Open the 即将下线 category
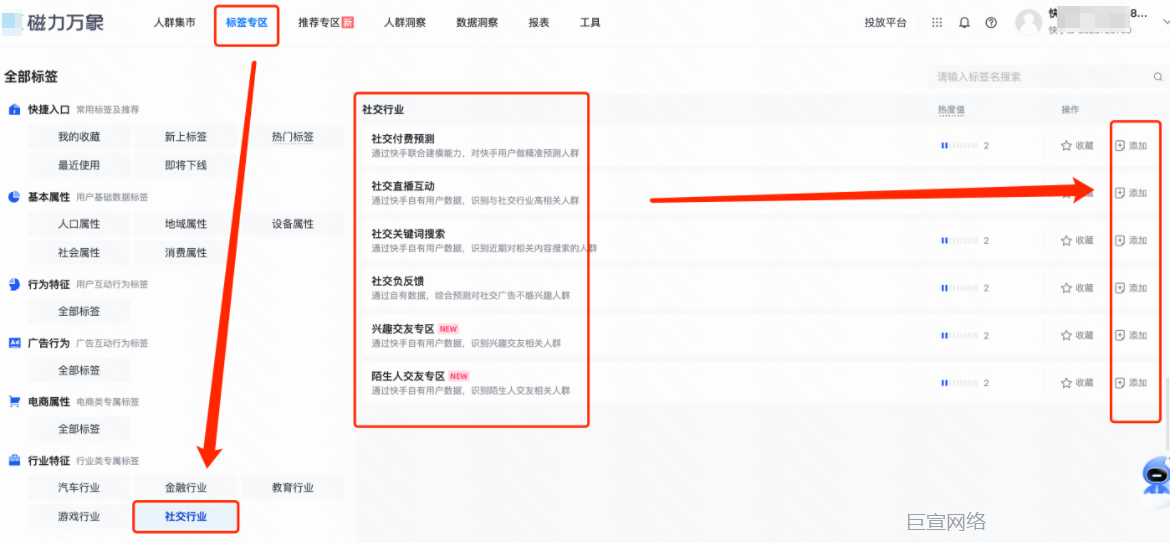 186,166
